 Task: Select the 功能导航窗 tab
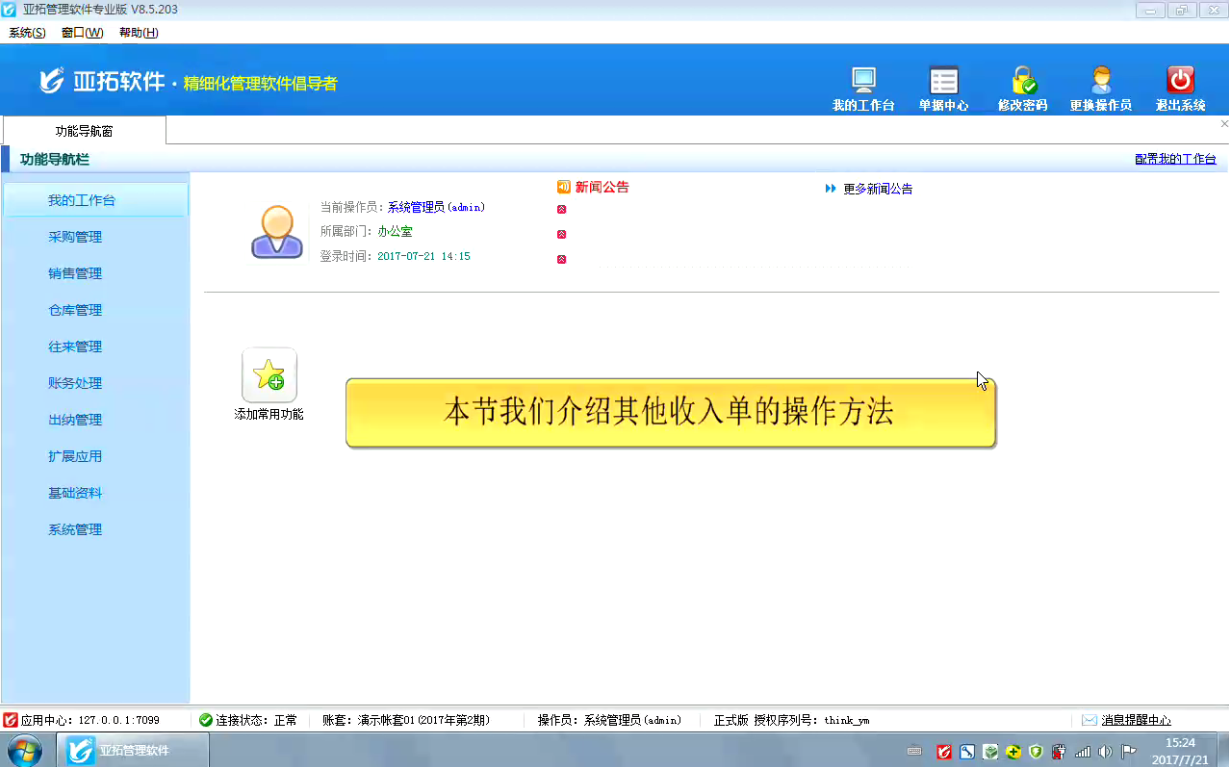tap(84, 131)
